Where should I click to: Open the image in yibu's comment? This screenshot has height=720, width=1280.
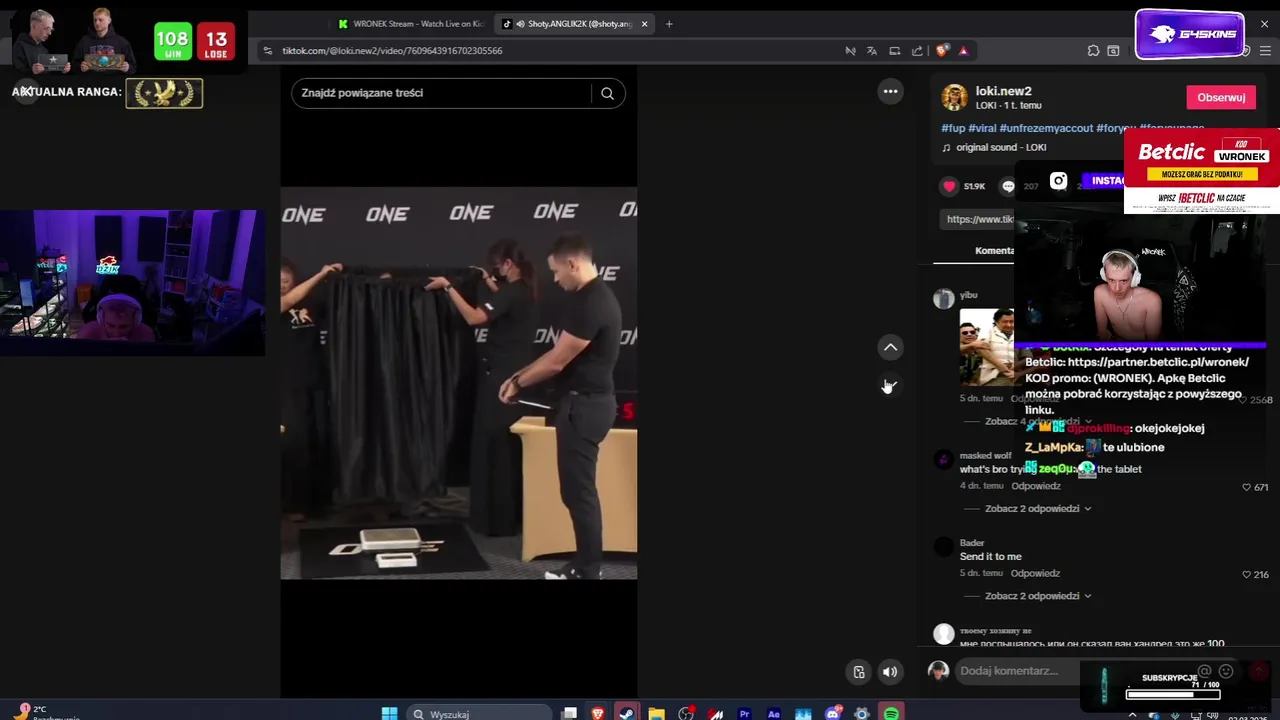click(x=986, y=347)
